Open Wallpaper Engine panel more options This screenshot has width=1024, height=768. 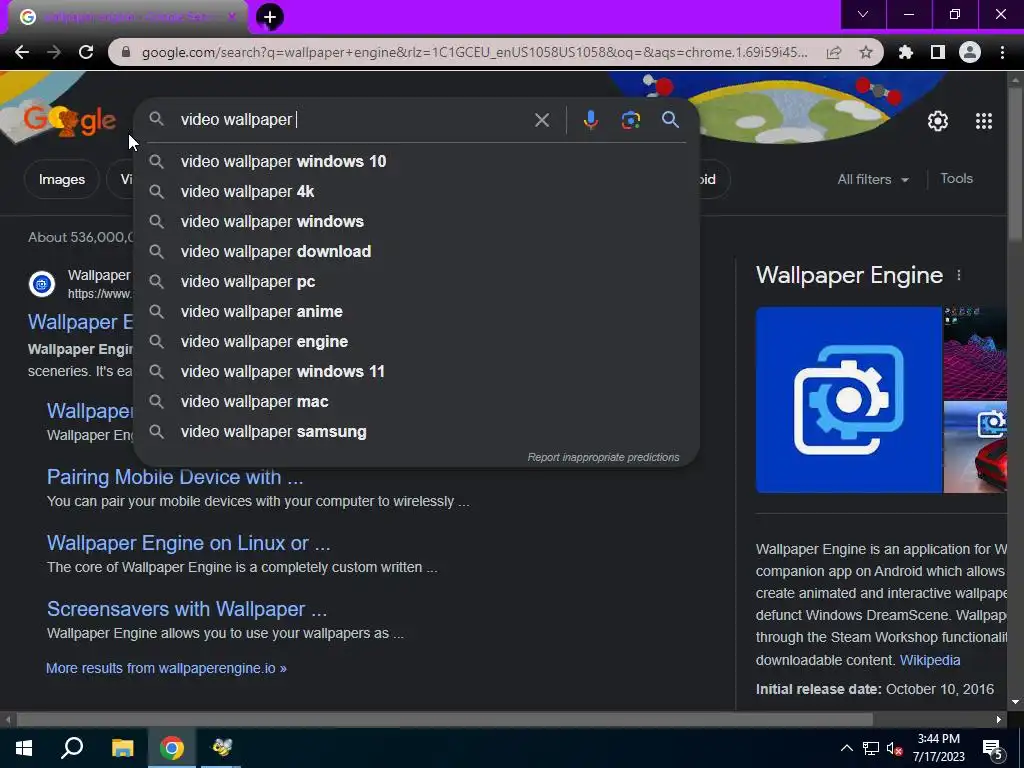pyautogui.click(x=959, y=276)
